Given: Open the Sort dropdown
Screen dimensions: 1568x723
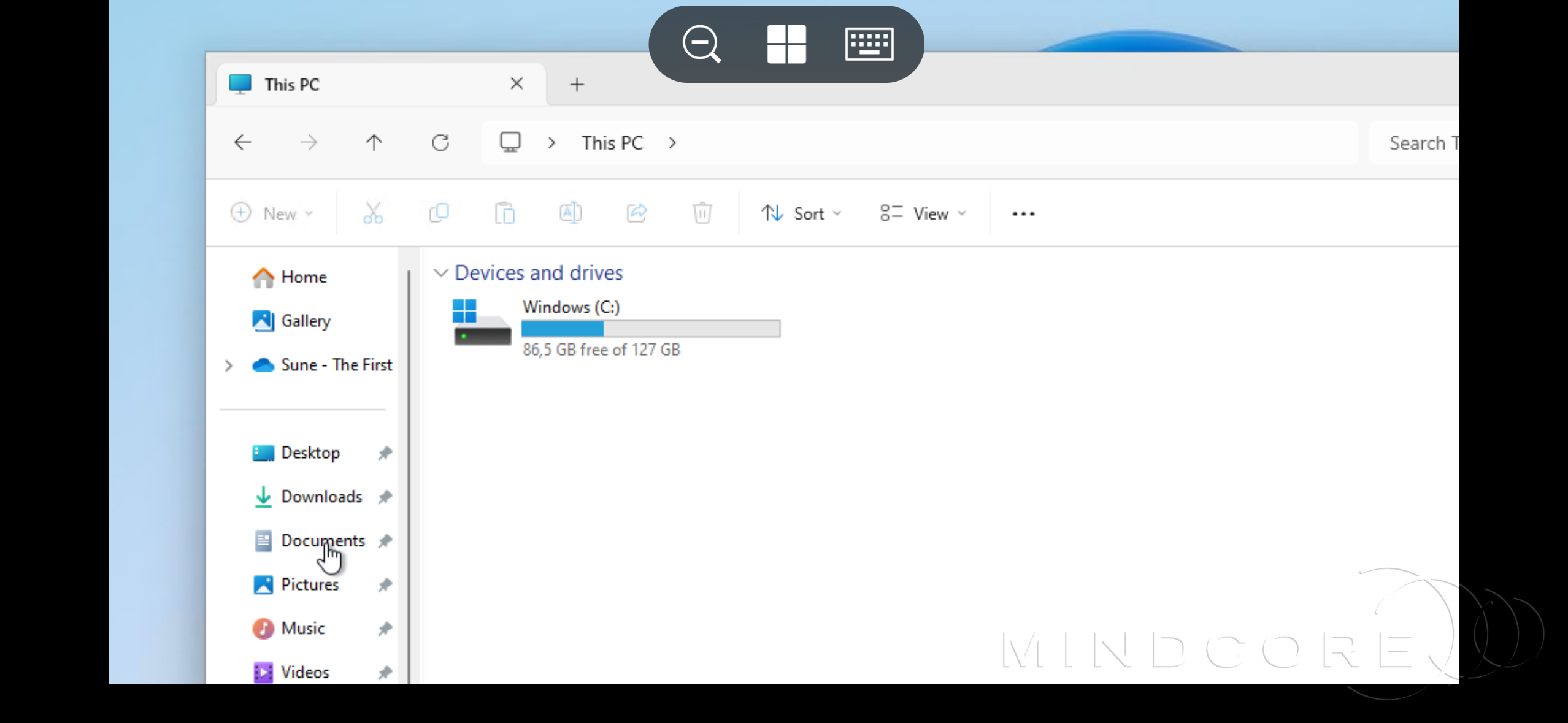Looking at the screenshot, I should [801, 213].
